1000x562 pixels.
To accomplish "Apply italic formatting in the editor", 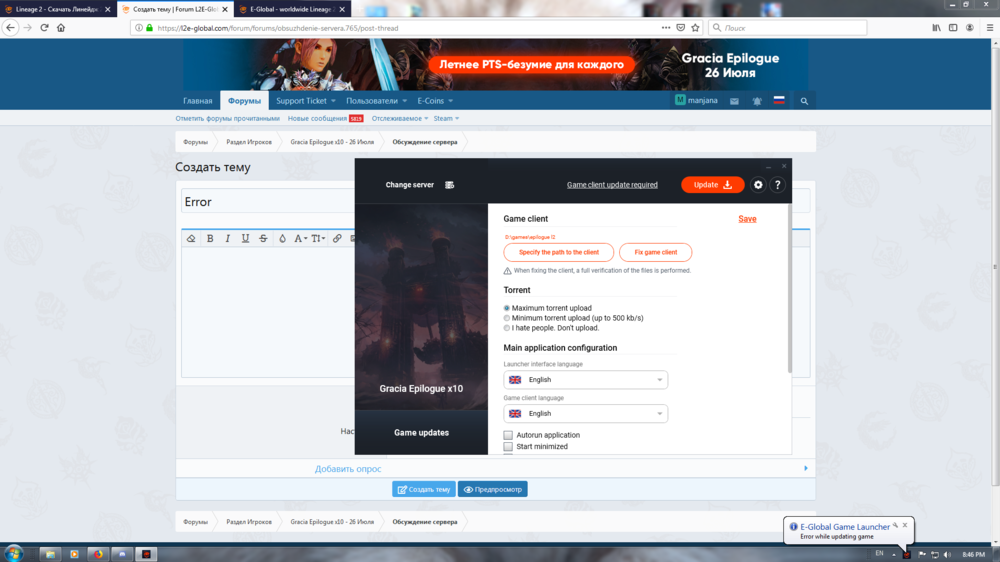I will pos(228,239).
